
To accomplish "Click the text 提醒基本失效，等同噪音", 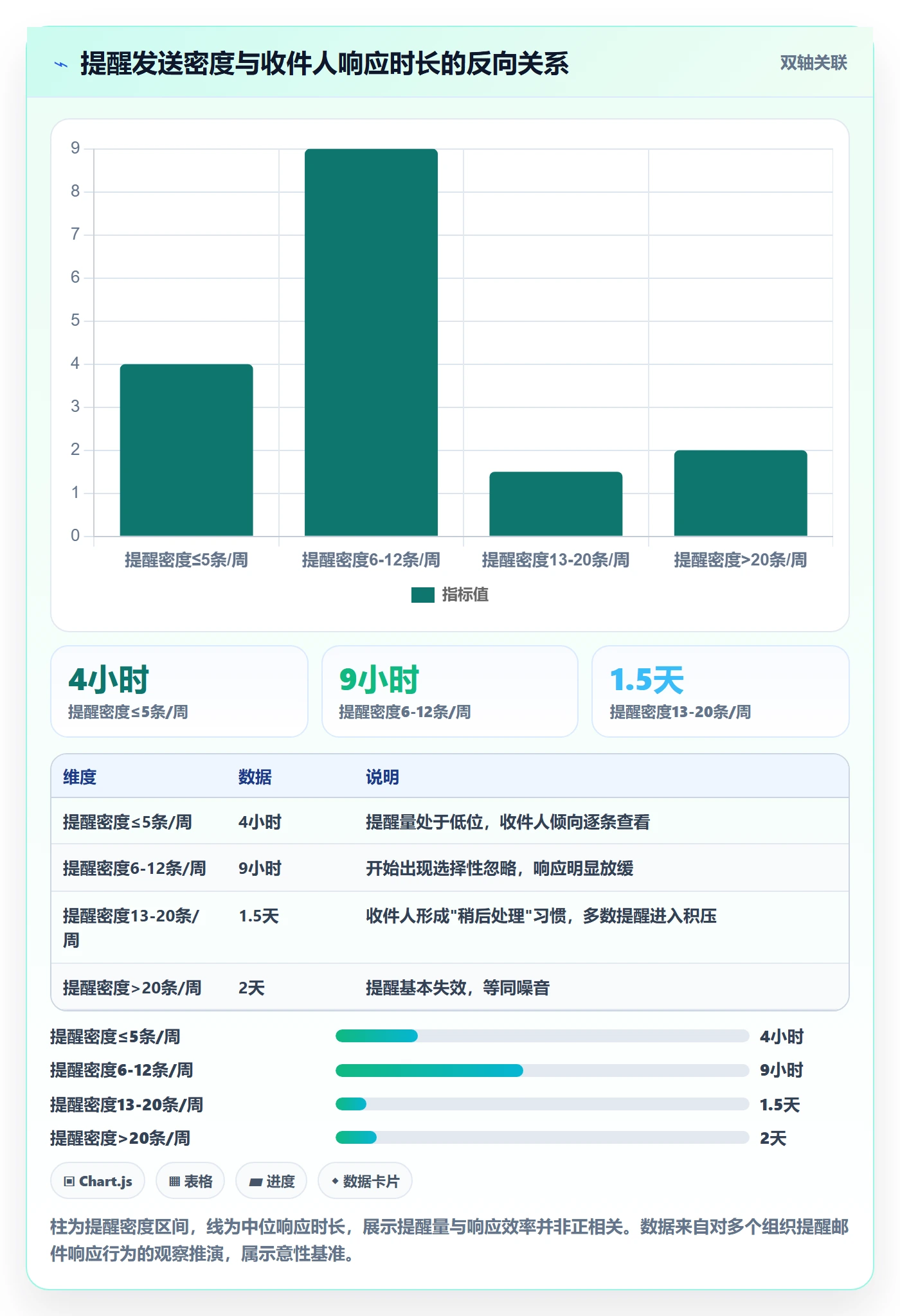I will (x=458, y=988).
